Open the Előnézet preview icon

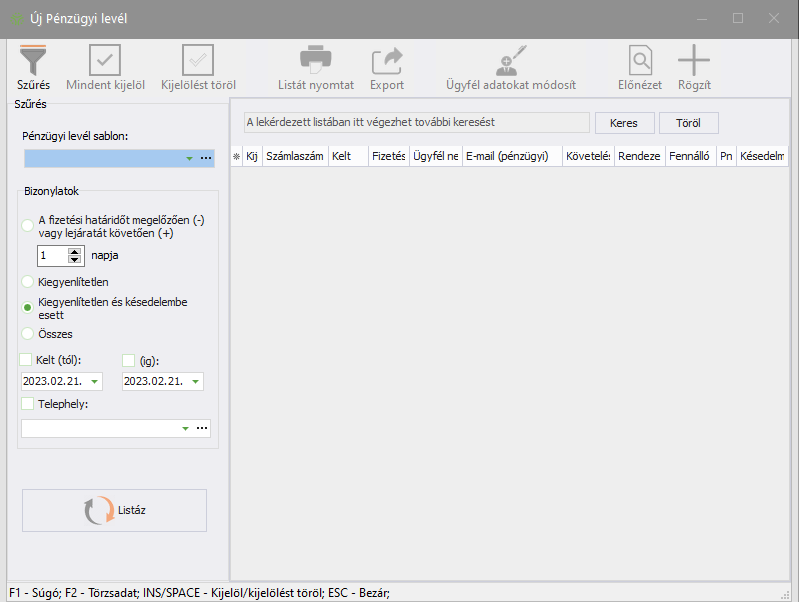639,62
